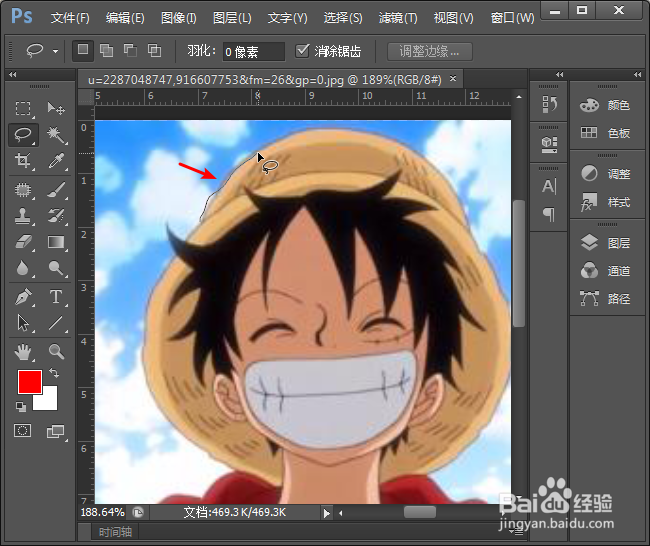Select the Gradient tool
The image size is (650, 546).
56,242
